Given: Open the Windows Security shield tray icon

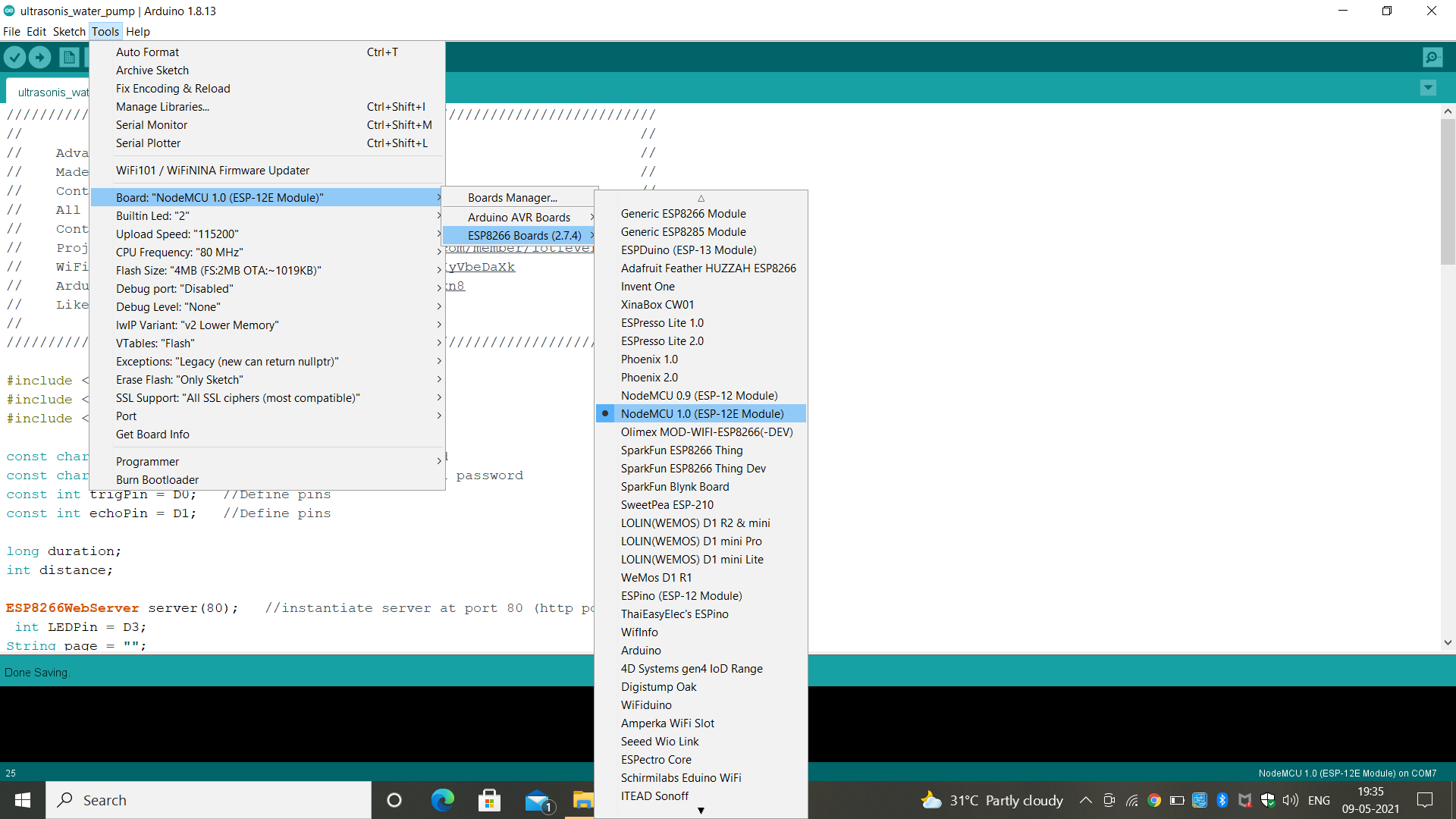Looking at the screenshot, I should [x=1267, y=800].
